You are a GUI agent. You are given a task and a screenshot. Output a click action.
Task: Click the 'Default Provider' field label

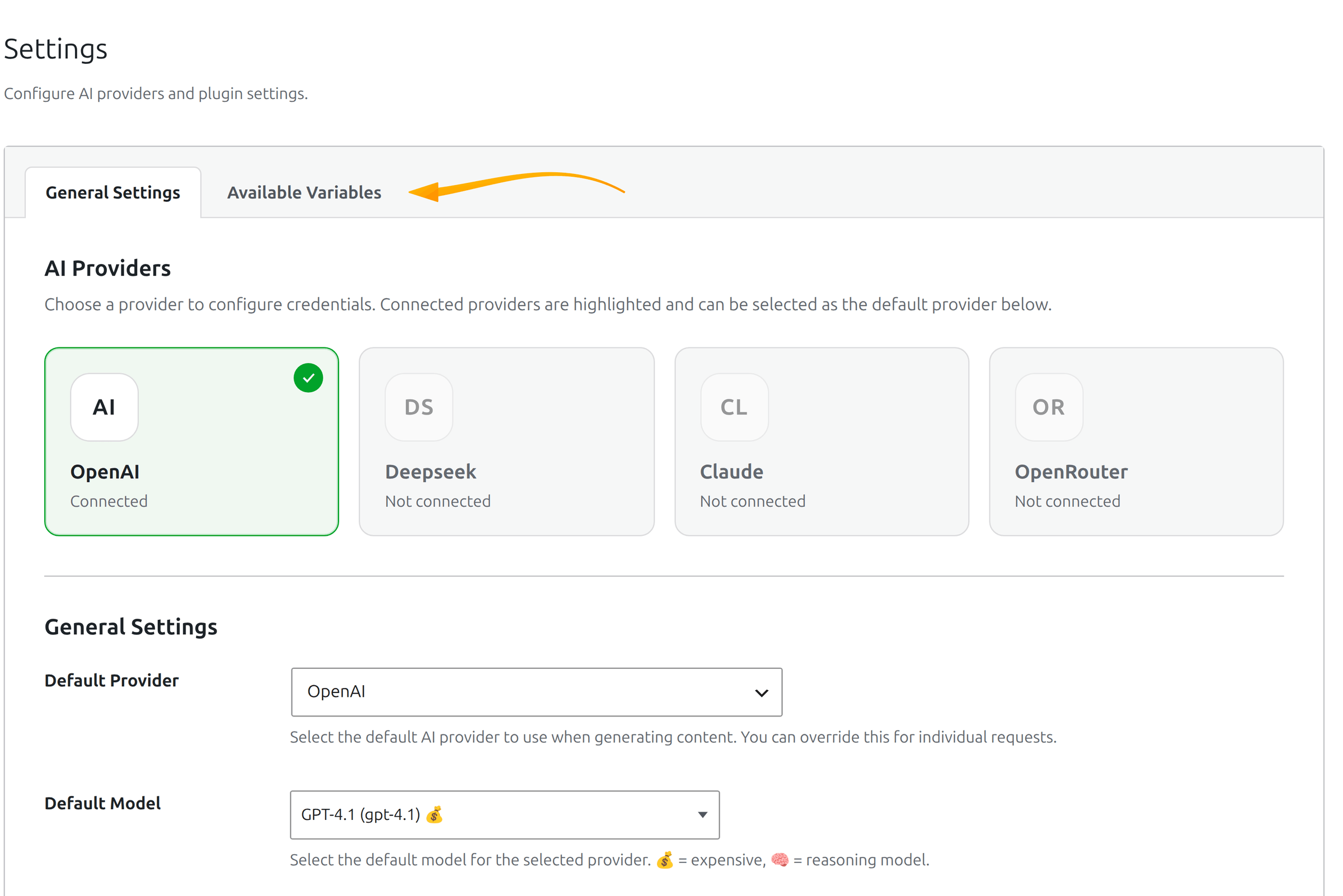111,681
